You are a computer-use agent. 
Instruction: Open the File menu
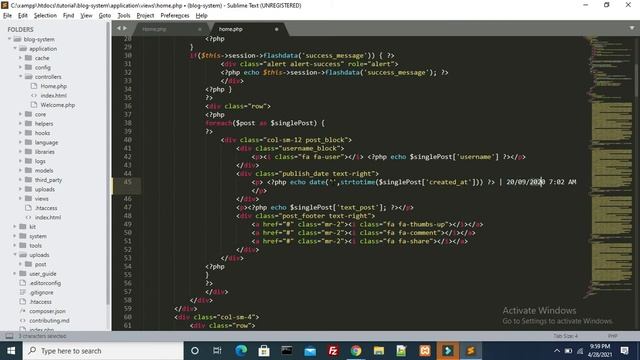tap(7, 16)
